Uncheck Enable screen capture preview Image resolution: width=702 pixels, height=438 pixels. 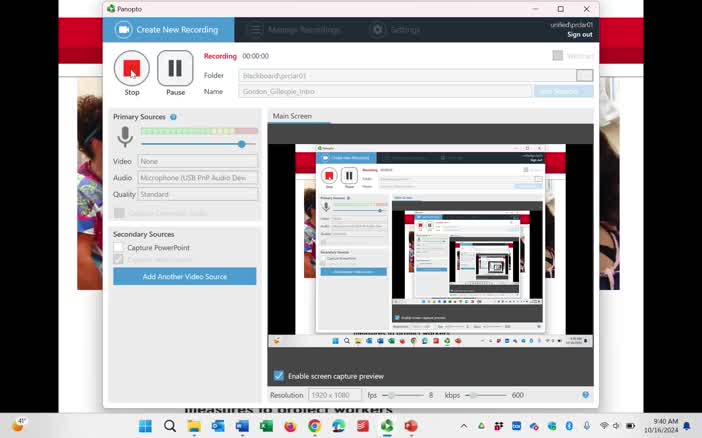point(279,376)
